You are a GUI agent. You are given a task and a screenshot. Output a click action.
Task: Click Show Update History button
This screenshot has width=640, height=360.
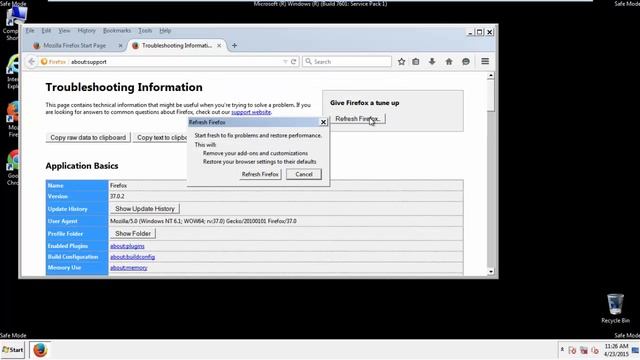click(145, 209)
